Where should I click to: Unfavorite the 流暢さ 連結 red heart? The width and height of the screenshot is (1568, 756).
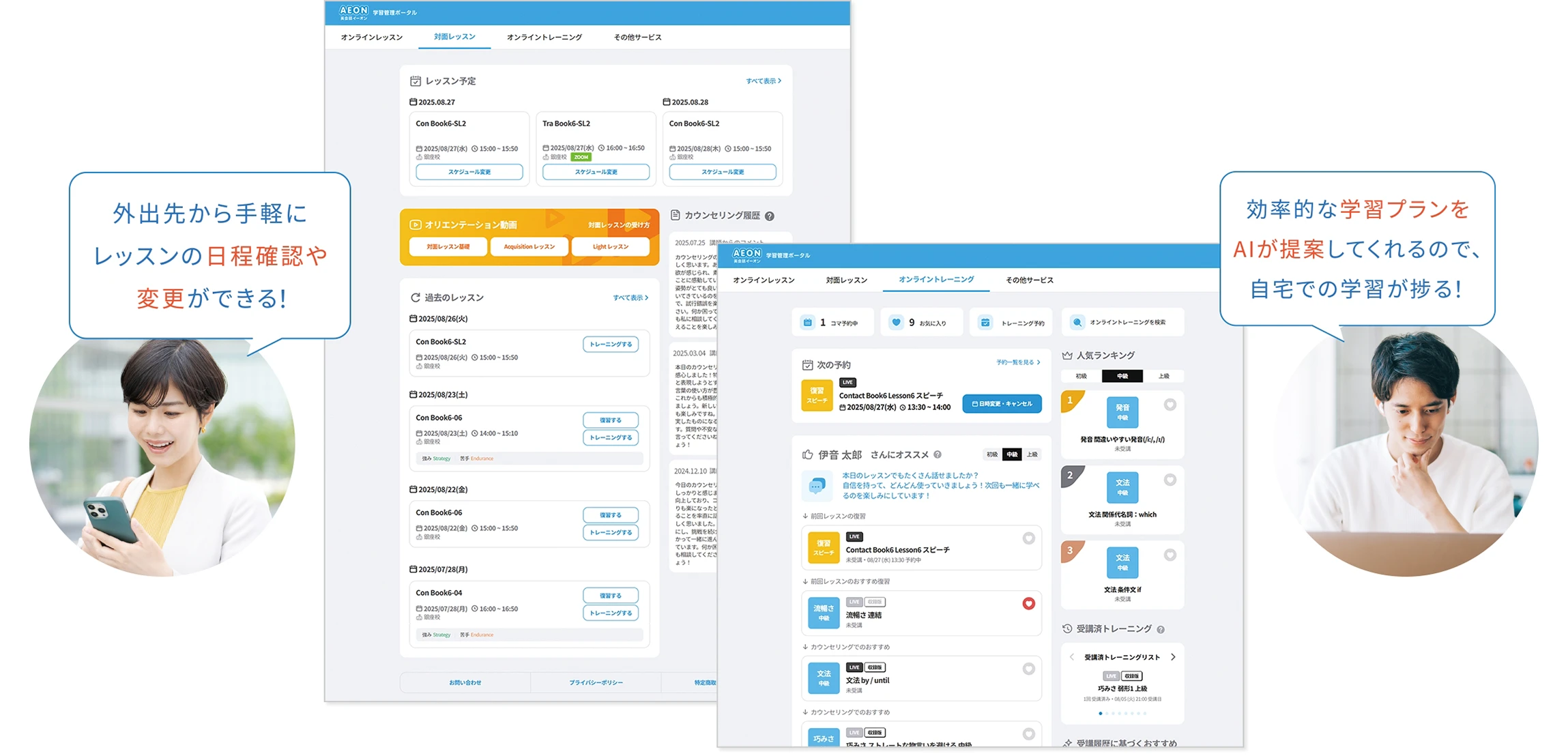1029,603
